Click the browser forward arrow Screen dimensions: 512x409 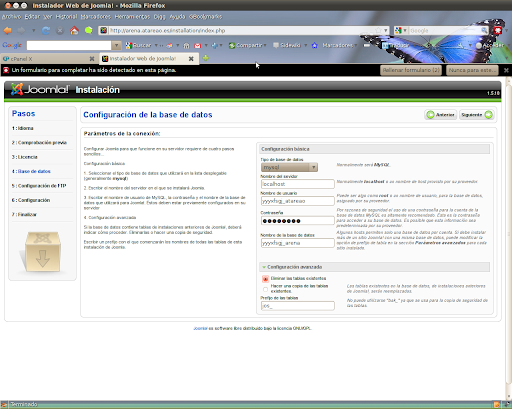21,31
